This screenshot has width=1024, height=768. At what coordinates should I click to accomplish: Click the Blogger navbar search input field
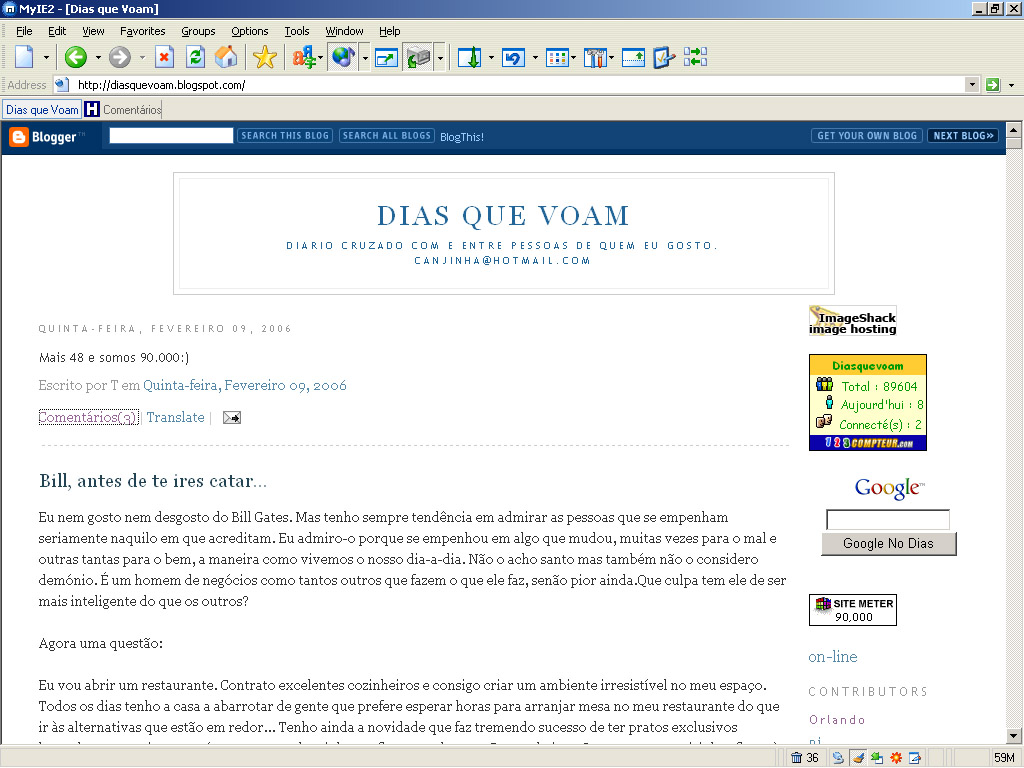(171, 136)
